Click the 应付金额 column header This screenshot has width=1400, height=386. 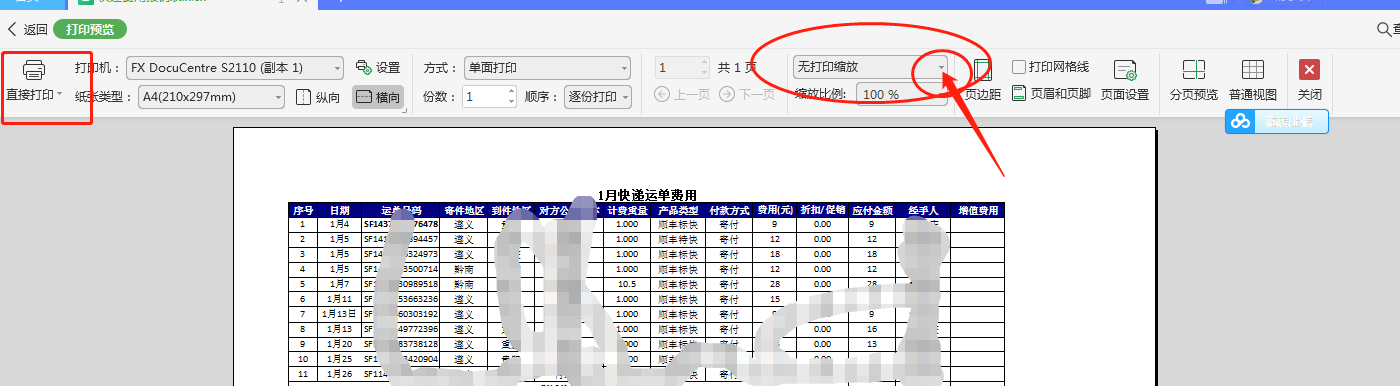872,211
